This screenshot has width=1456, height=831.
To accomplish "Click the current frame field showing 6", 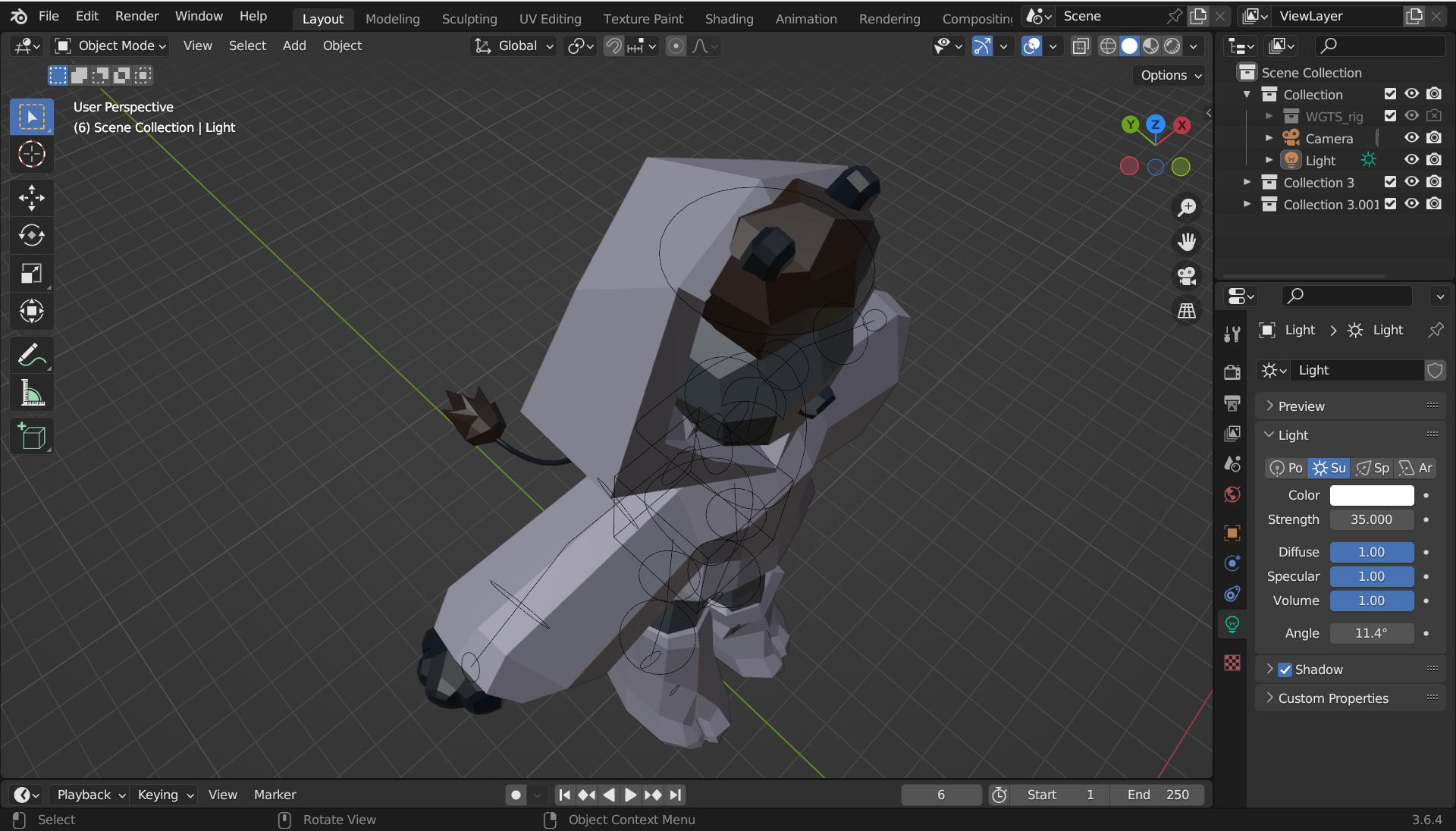I will (x=941, y=795).
